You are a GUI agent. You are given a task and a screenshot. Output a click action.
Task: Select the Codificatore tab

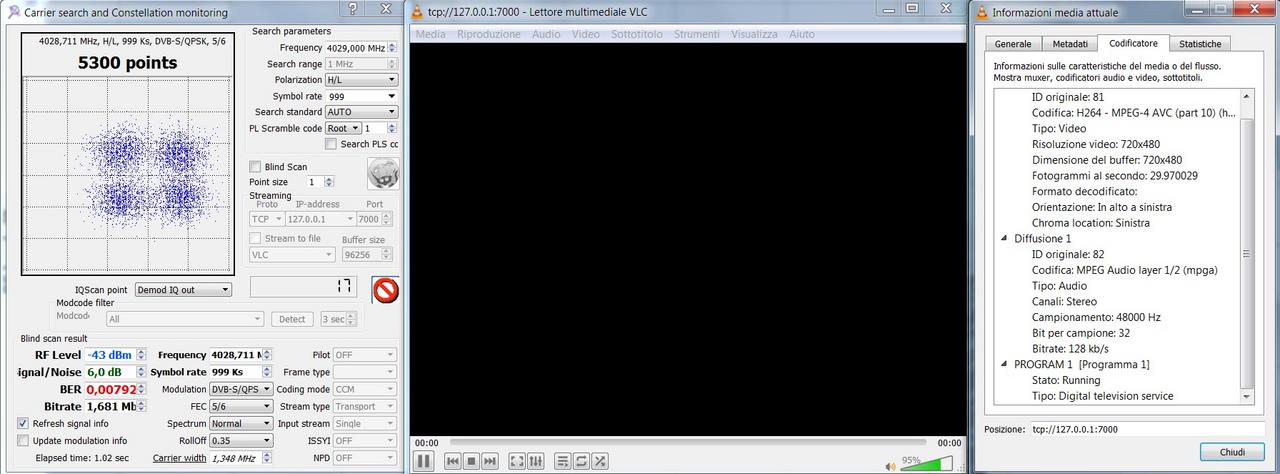click(1134, 43)
